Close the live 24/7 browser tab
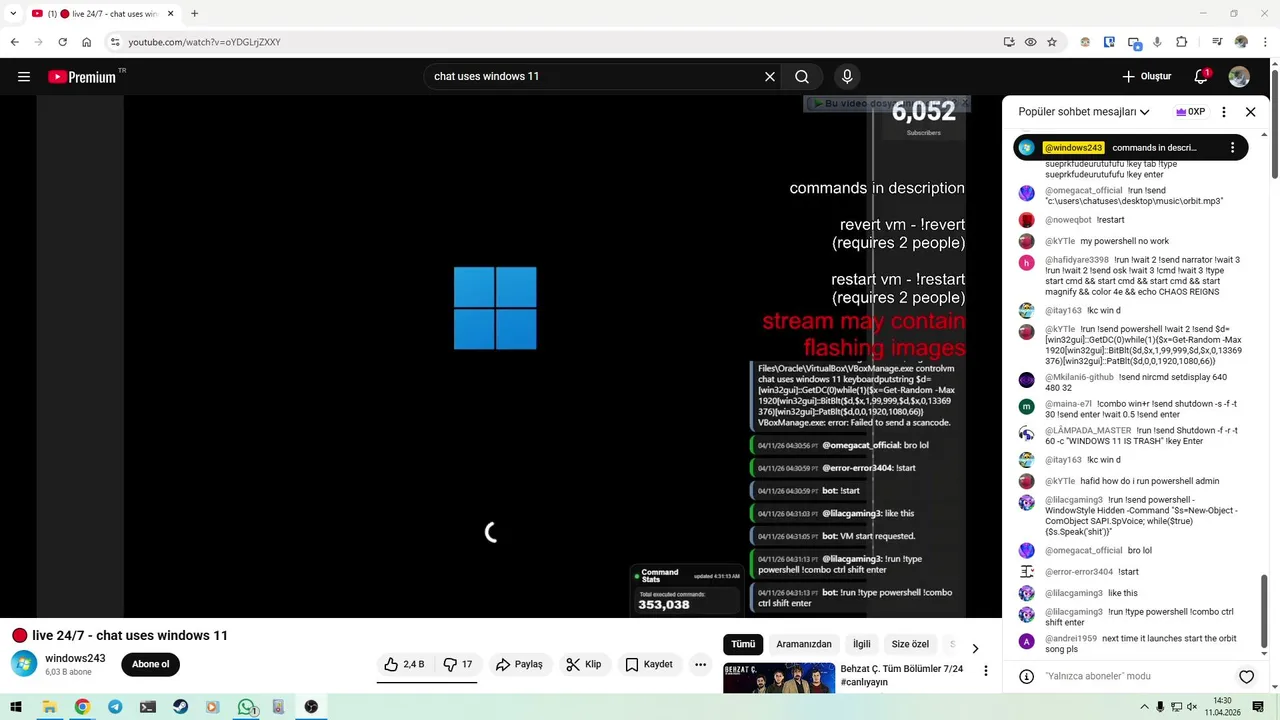This screenshot has width=1280, height=720. coord(171,14)
